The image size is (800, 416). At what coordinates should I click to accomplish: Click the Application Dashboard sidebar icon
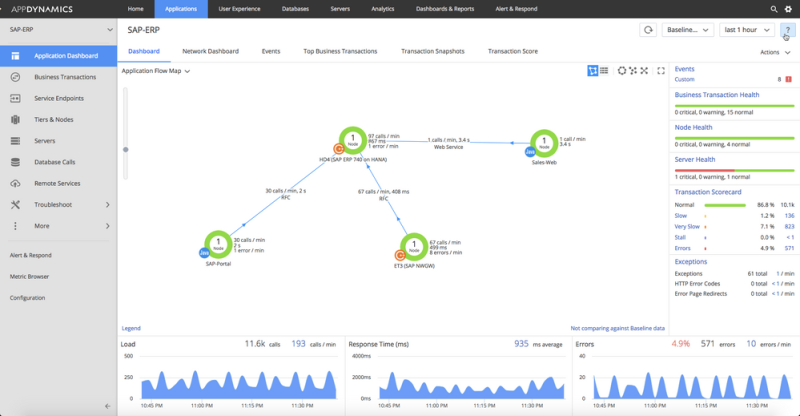click(x=15, y=56)
